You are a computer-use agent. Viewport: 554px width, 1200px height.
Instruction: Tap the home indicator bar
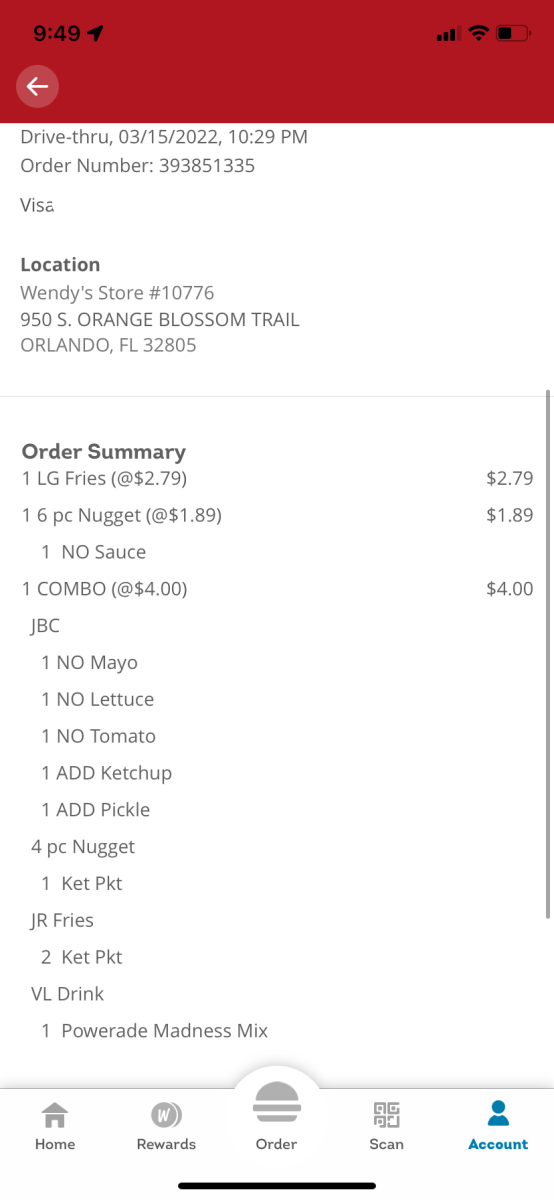pyautogui.click(x=277, y=1185)
